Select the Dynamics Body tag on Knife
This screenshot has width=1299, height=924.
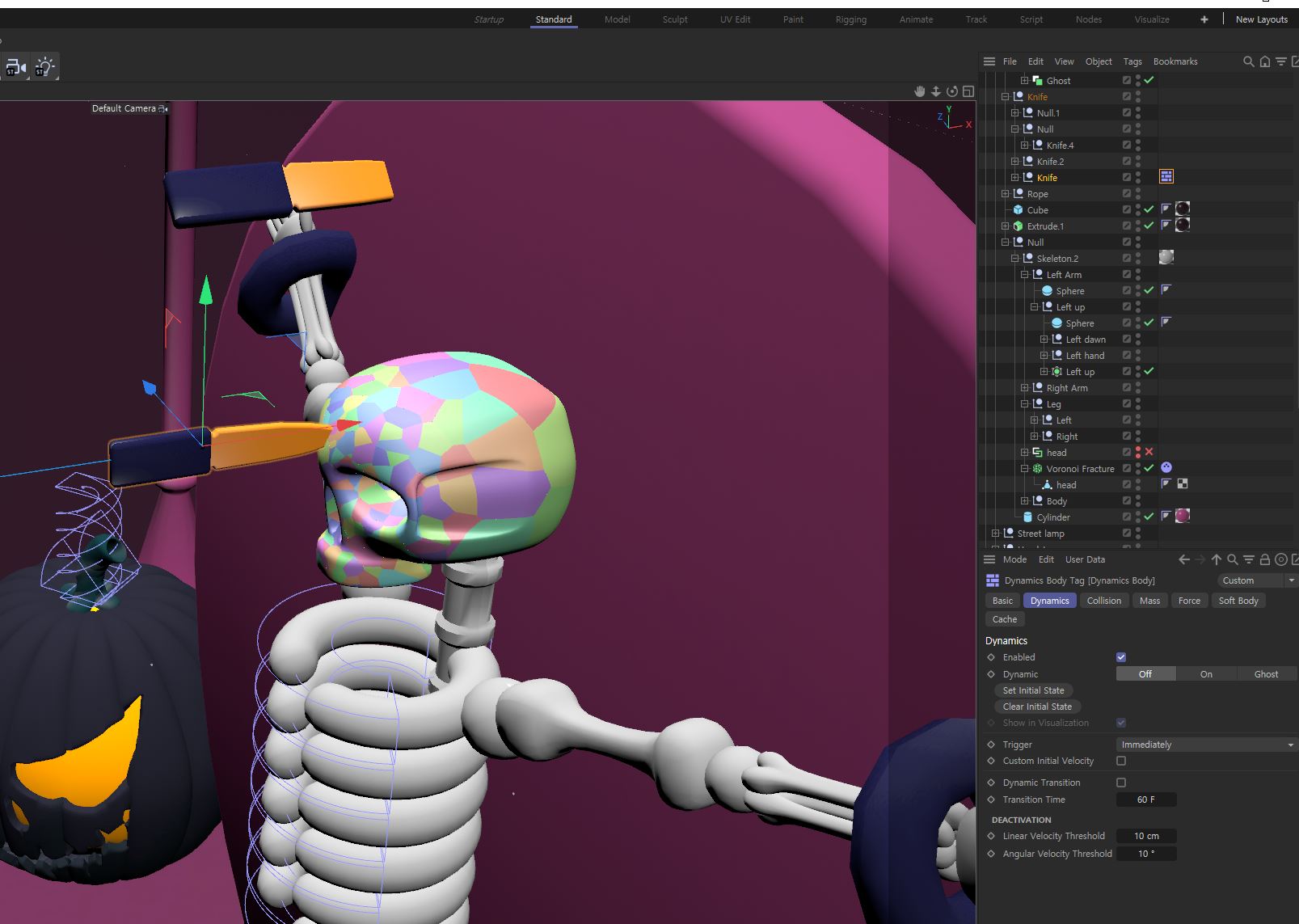point(1166,176)
